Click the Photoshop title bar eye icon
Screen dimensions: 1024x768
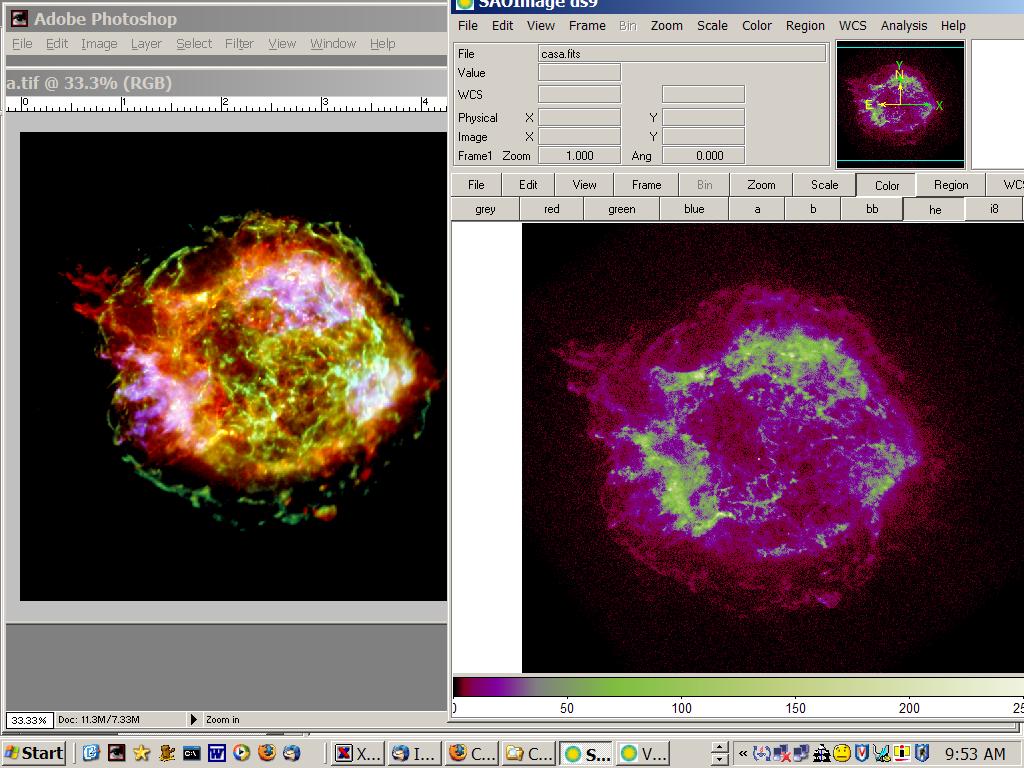click(19, 19)
